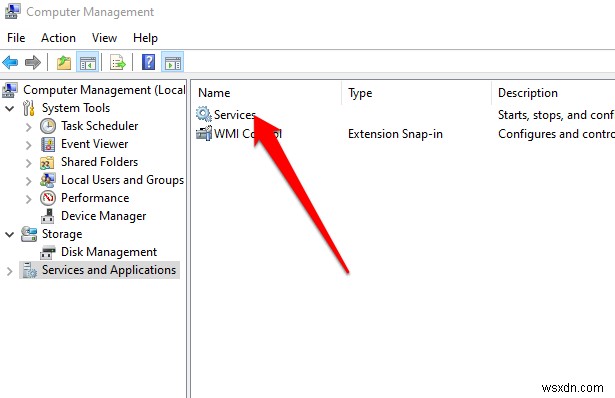This screenshot has height=398, width=615.
Task: Open the File menu
Action: click(16, 38)
